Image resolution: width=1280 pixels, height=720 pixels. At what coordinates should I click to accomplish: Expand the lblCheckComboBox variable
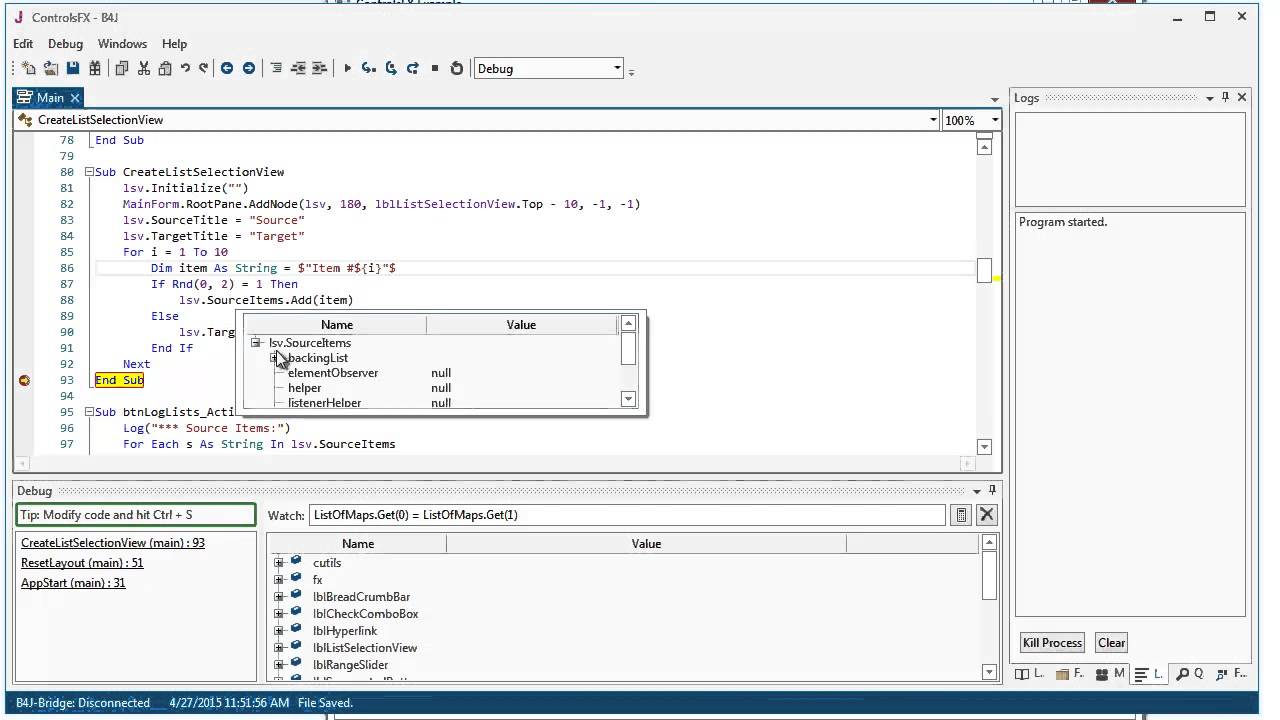coord(279,613)
